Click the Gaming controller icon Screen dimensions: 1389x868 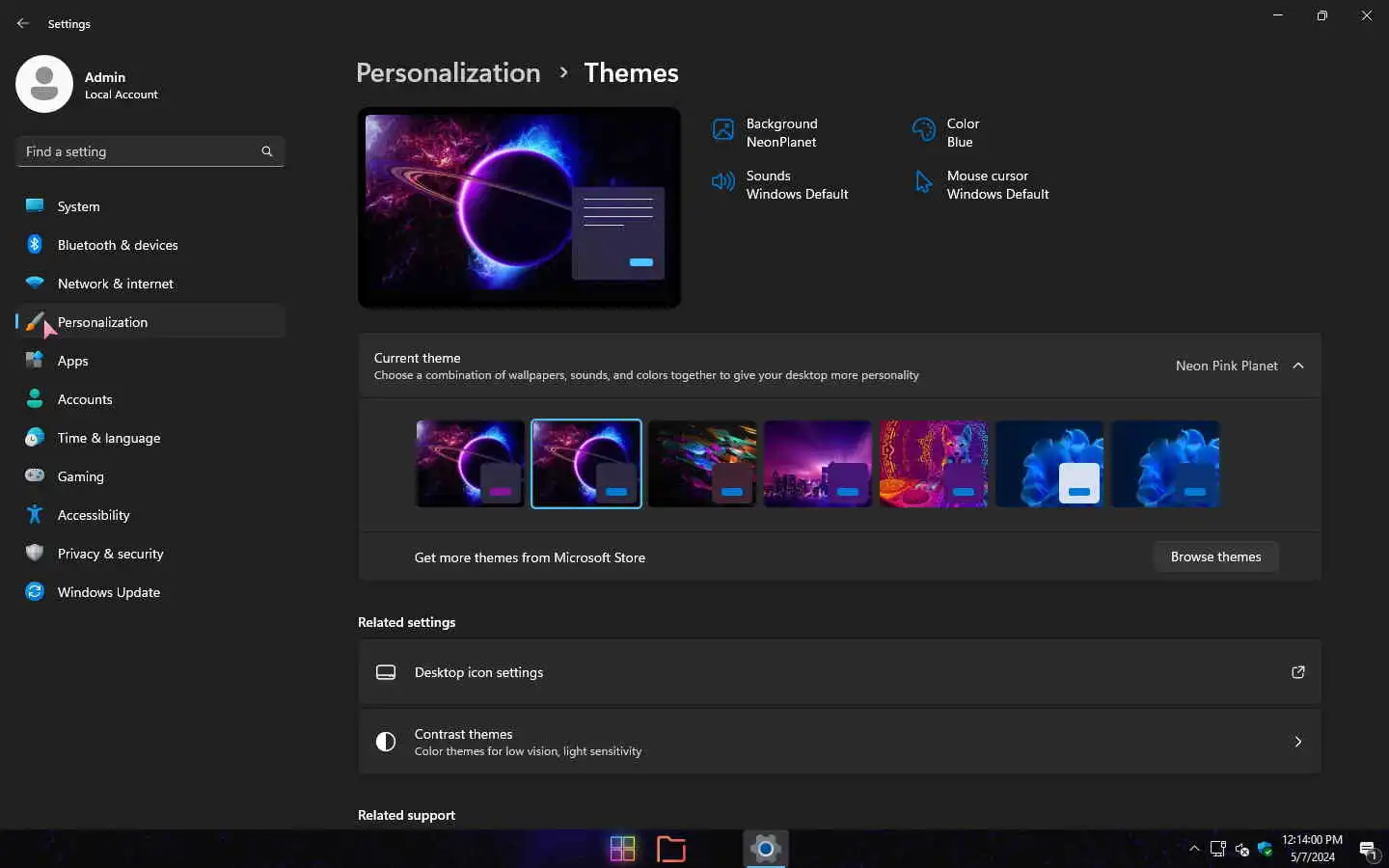(35, 475)
